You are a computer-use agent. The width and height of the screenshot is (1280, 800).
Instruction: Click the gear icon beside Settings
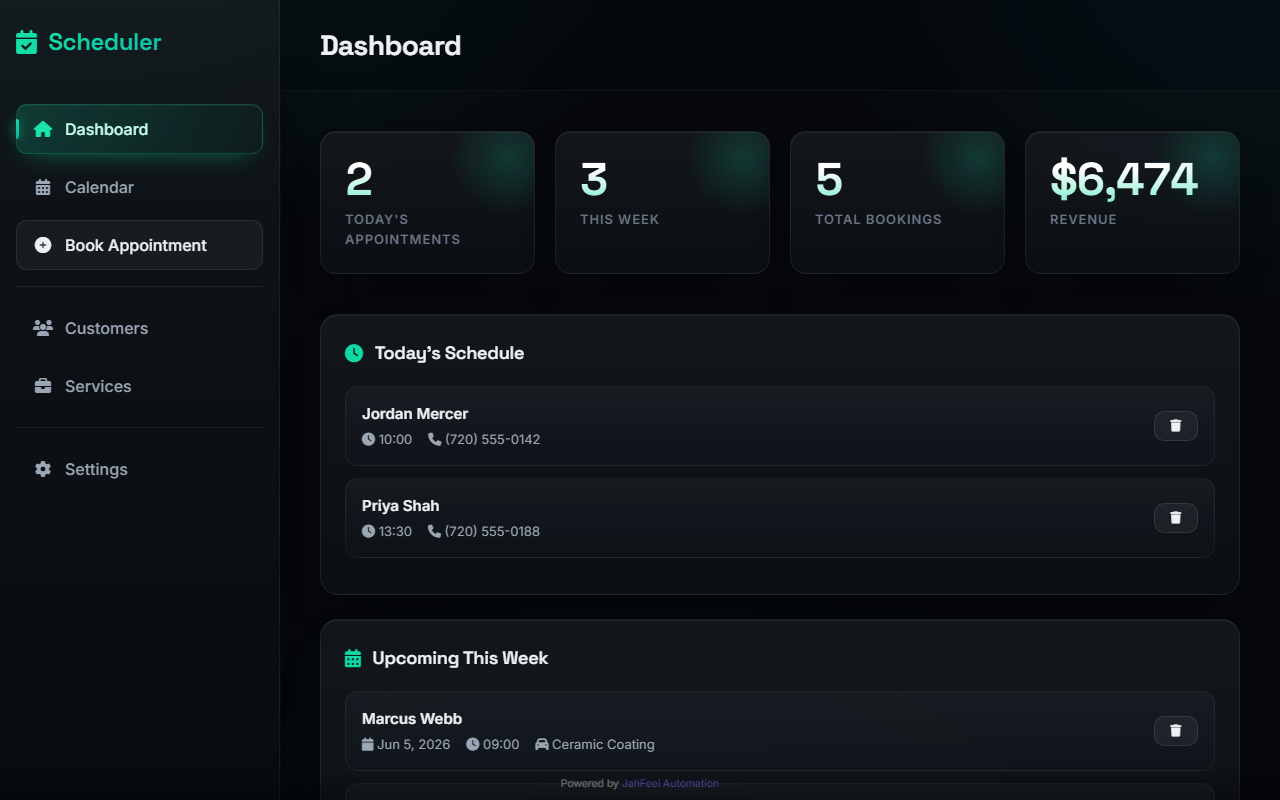(x=43, y=469)
